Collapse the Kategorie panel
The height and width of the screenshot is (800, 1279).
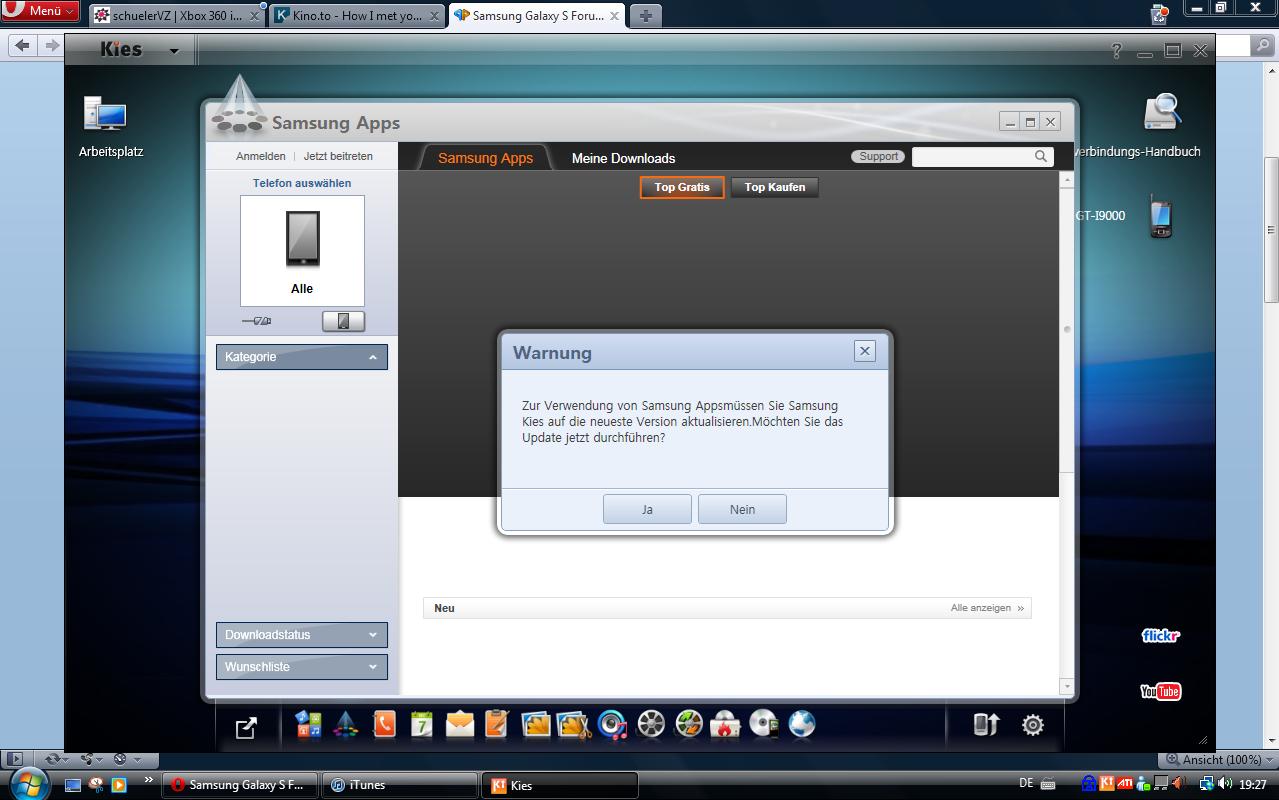click(x=301, y=357)
